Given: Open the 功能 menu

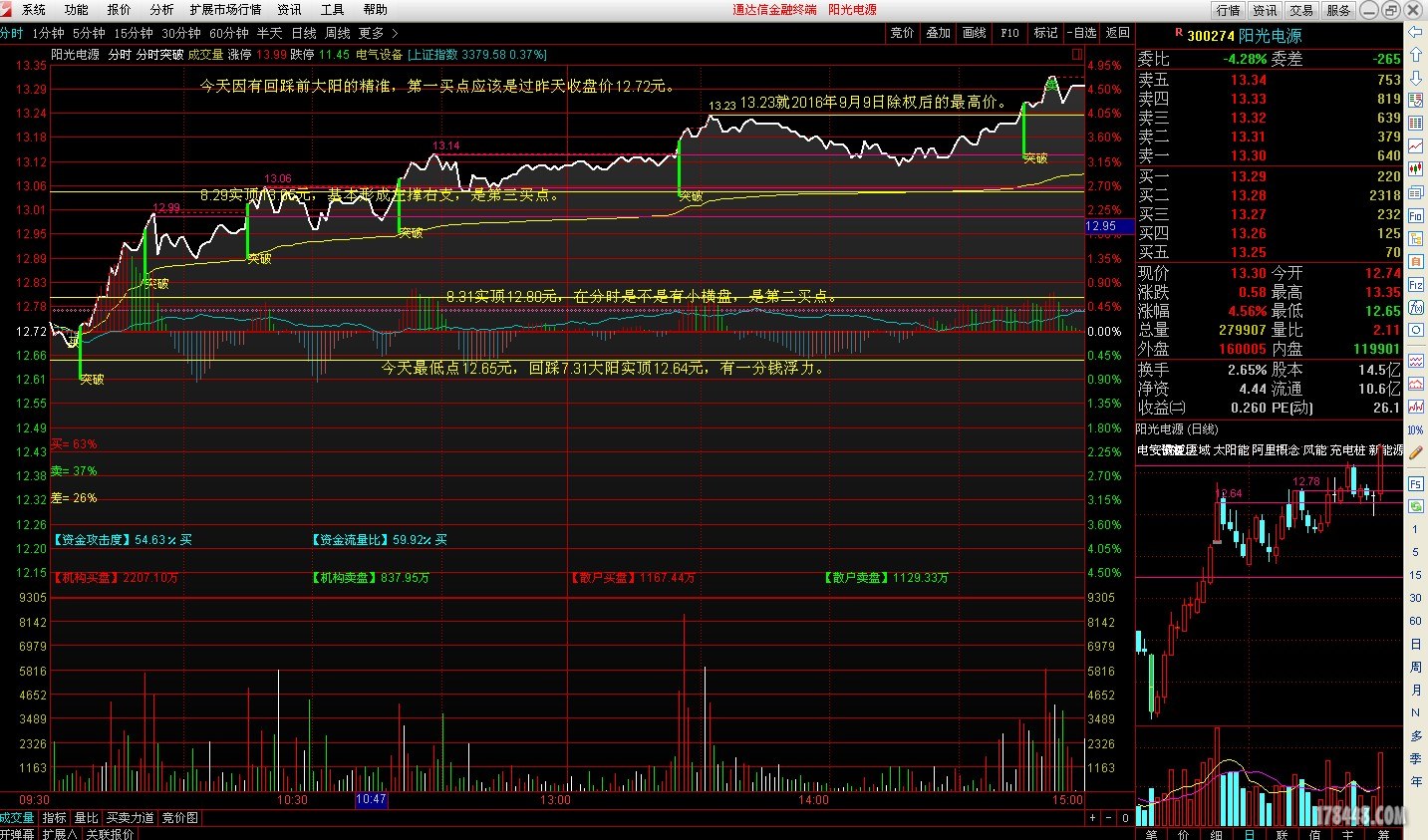Looking at the screenshot, I should (77, 9).
